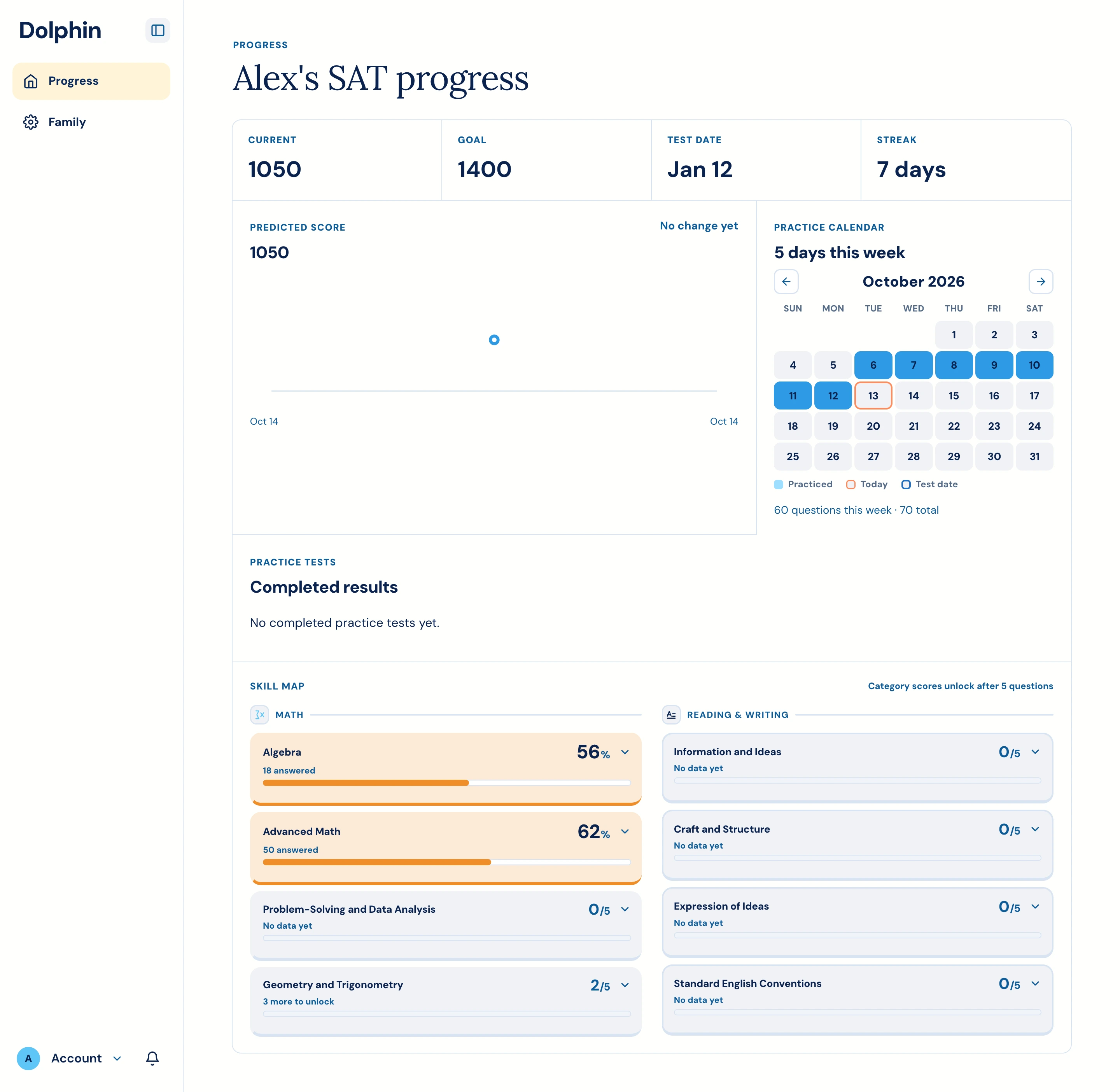Select today's date, October 13
1120x1092 pixels.
coord(873,396)
